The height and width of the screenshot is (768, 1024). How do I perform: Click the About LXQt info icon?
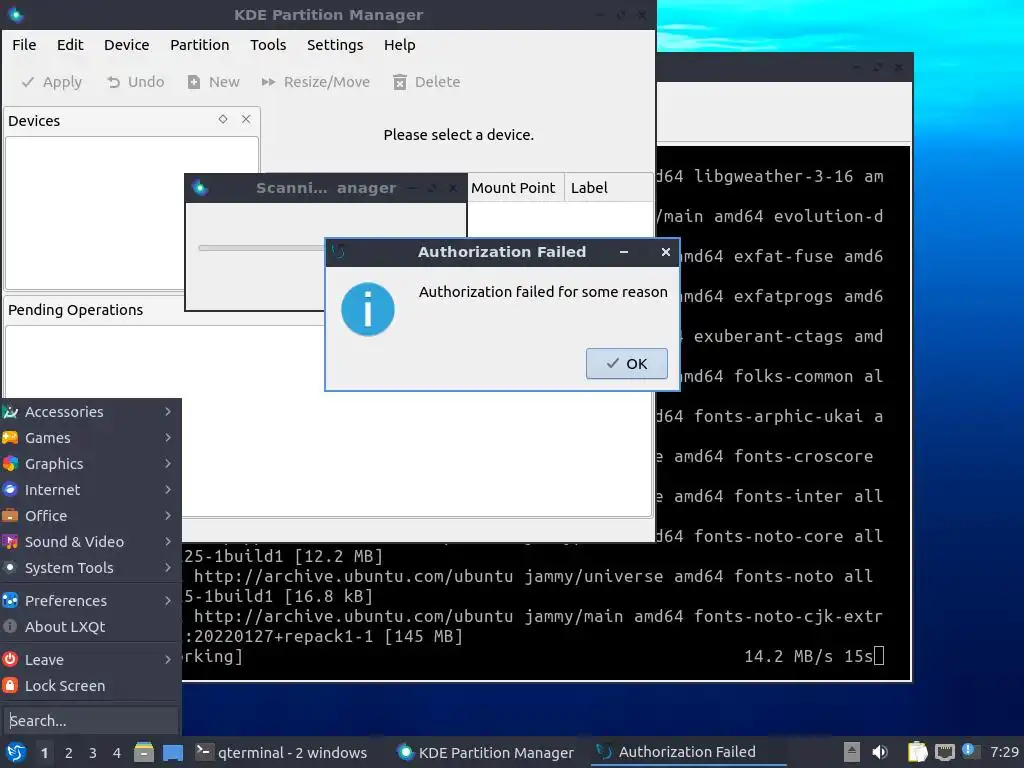[x=10, y=627]
